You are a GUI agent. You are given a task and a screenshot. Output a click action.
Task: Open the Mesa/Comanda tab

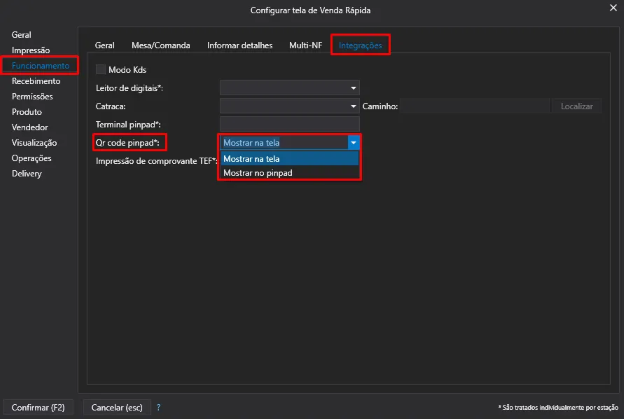click(161, 45)
